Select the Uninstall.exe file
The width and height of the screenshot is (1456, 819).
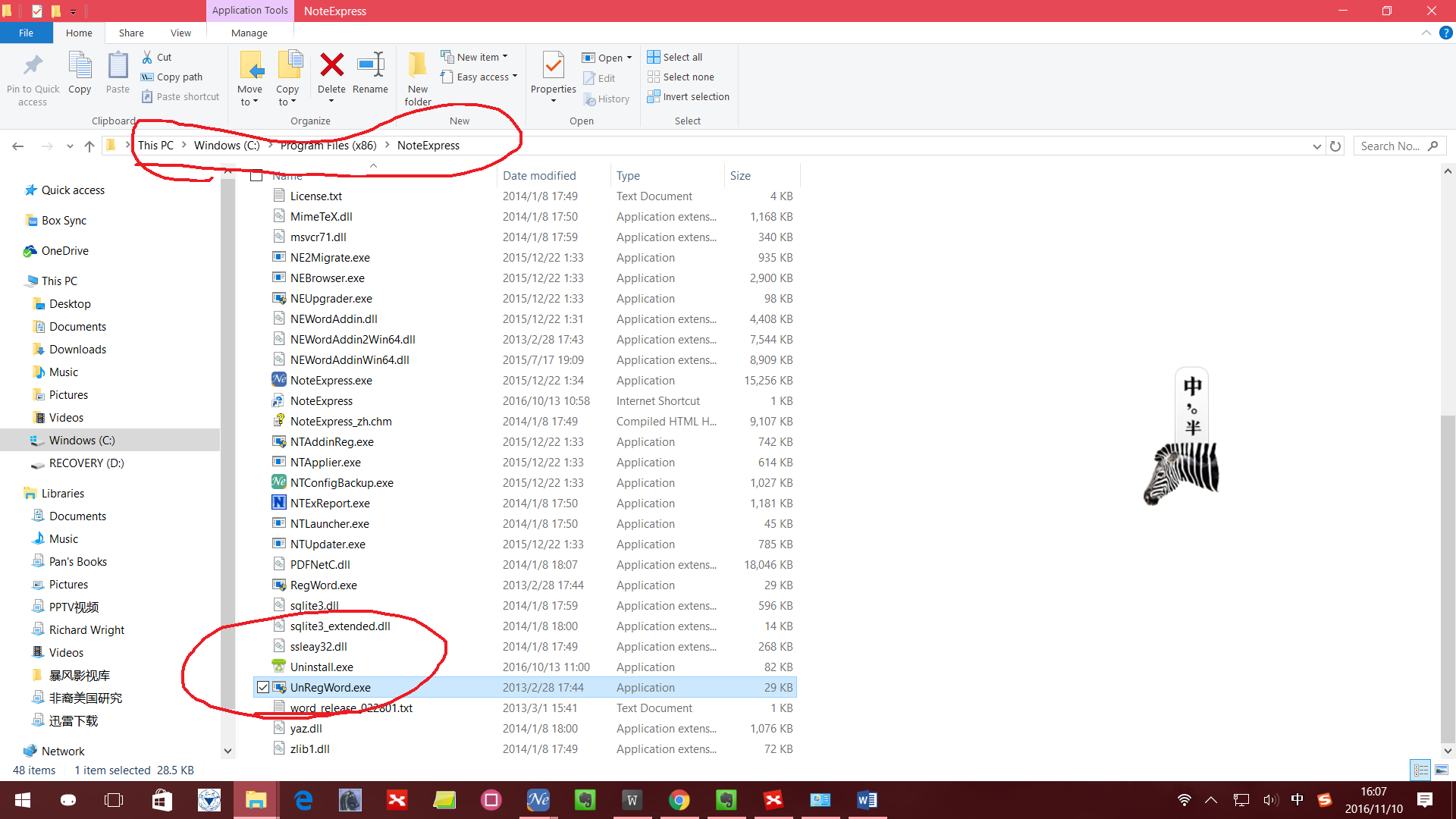click(322, 667)
